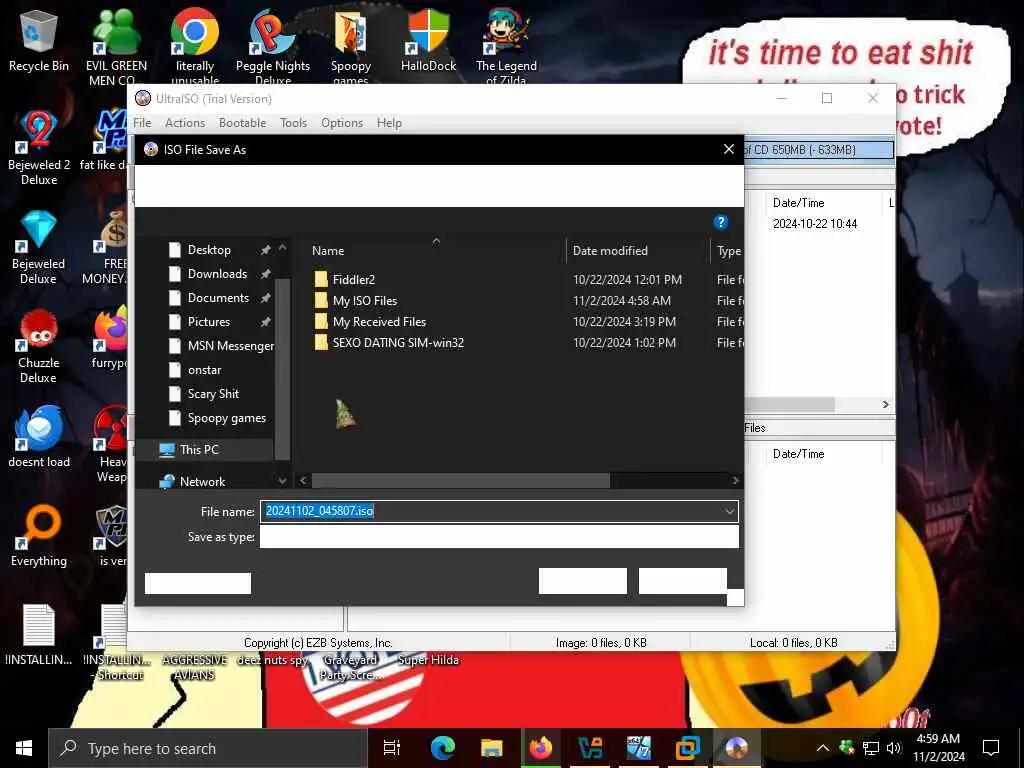
Task: Open The Legend of Zilda shortcut
Action: tap(506, 46)
